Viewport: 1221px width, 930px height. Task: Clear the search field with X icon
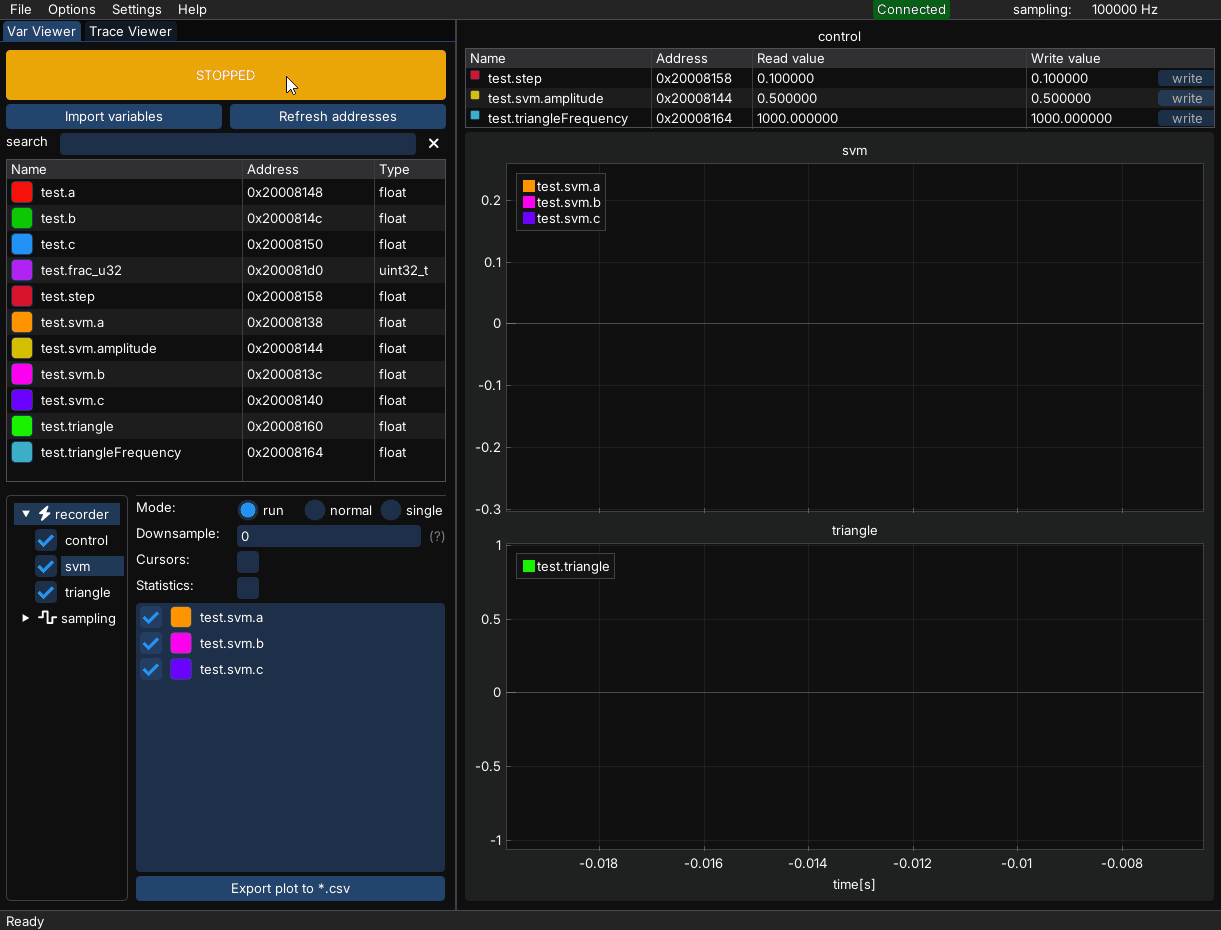coord(434,143)
